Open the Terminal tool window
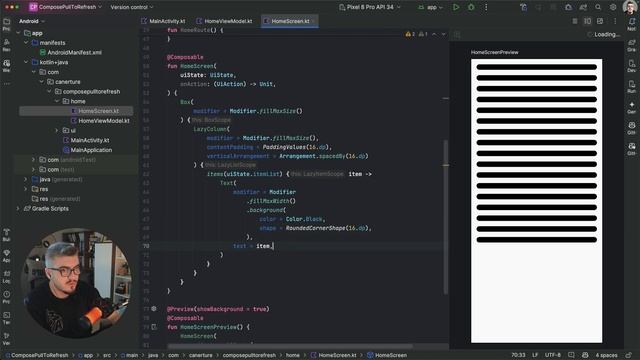Image resolution: width=640 pixels, height=360 pixels. (7, 318)
